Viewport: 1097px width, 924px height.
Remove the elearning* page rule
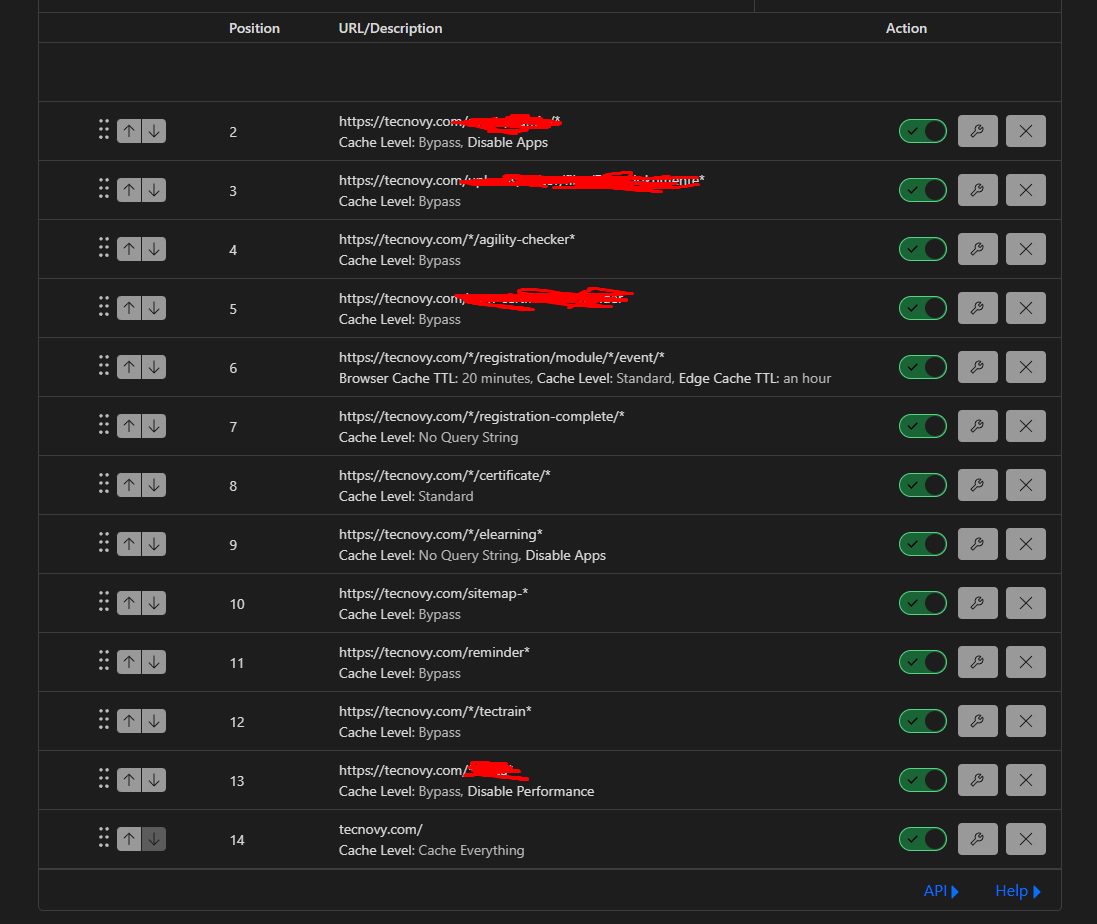coord(1026,543)
